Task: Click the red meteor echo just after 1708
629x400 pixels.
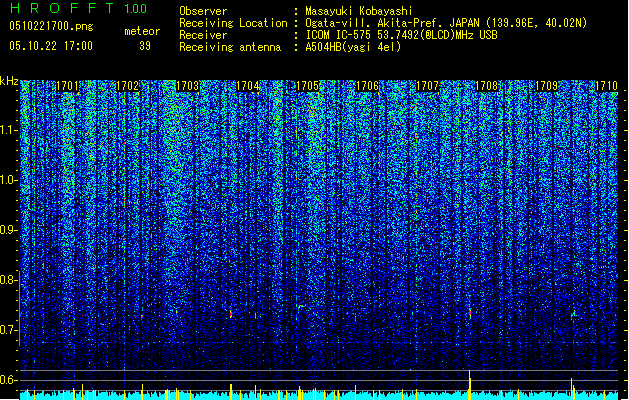Action: (470, 313)
